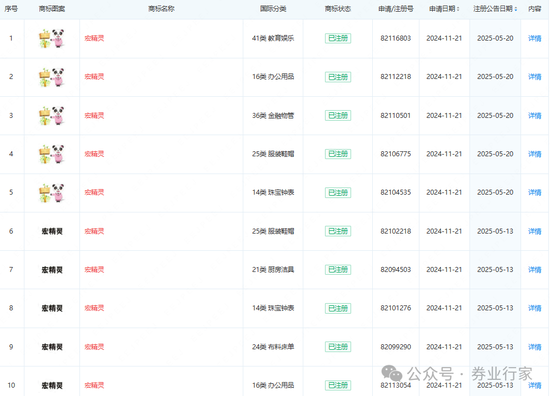550x396 pixels.
Task: Open 详情 for registration 82099290
Action: click(x=535, y=347)
